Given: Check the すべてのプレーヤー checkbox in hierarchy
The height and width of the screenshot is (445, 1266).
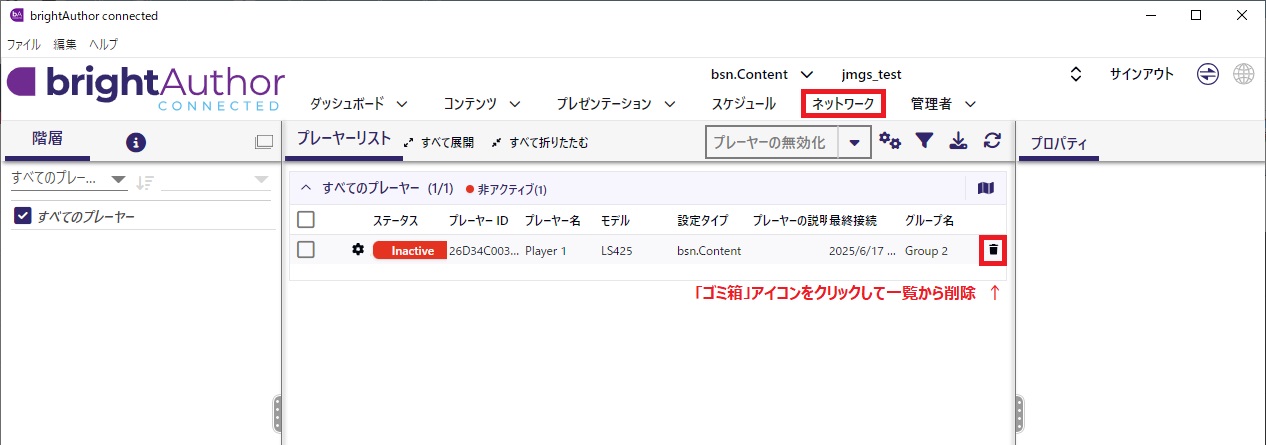Looking at the screenshot, I should click(x=24, y=216).
